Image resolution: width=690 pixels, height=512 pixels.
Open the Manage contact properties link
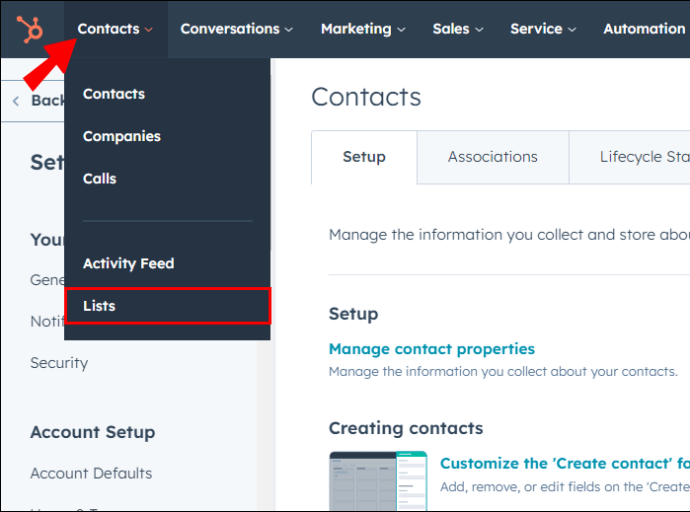(x=432, y=349)
